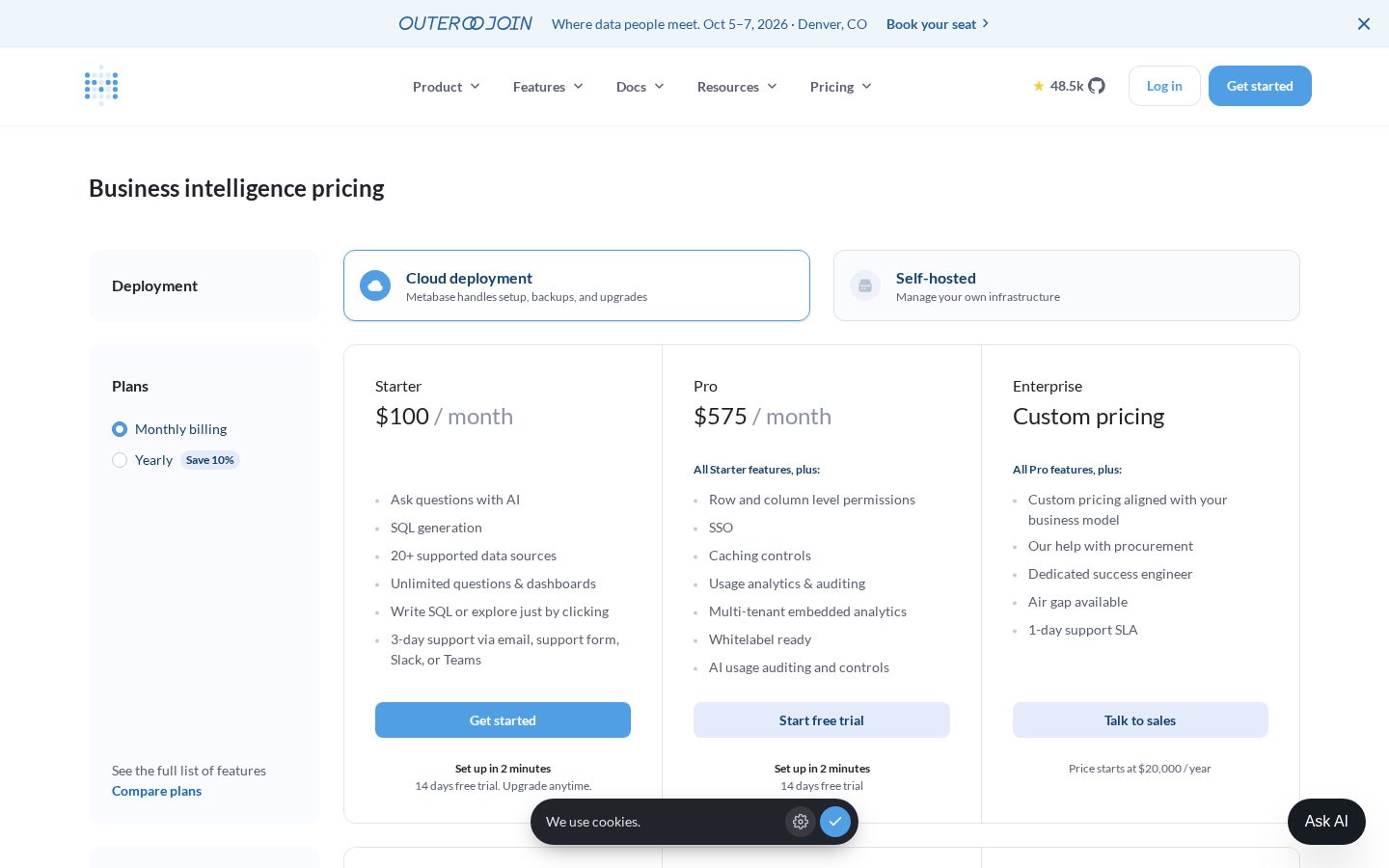
Task: Click 'We use cookies.' text
Action: 593,822
